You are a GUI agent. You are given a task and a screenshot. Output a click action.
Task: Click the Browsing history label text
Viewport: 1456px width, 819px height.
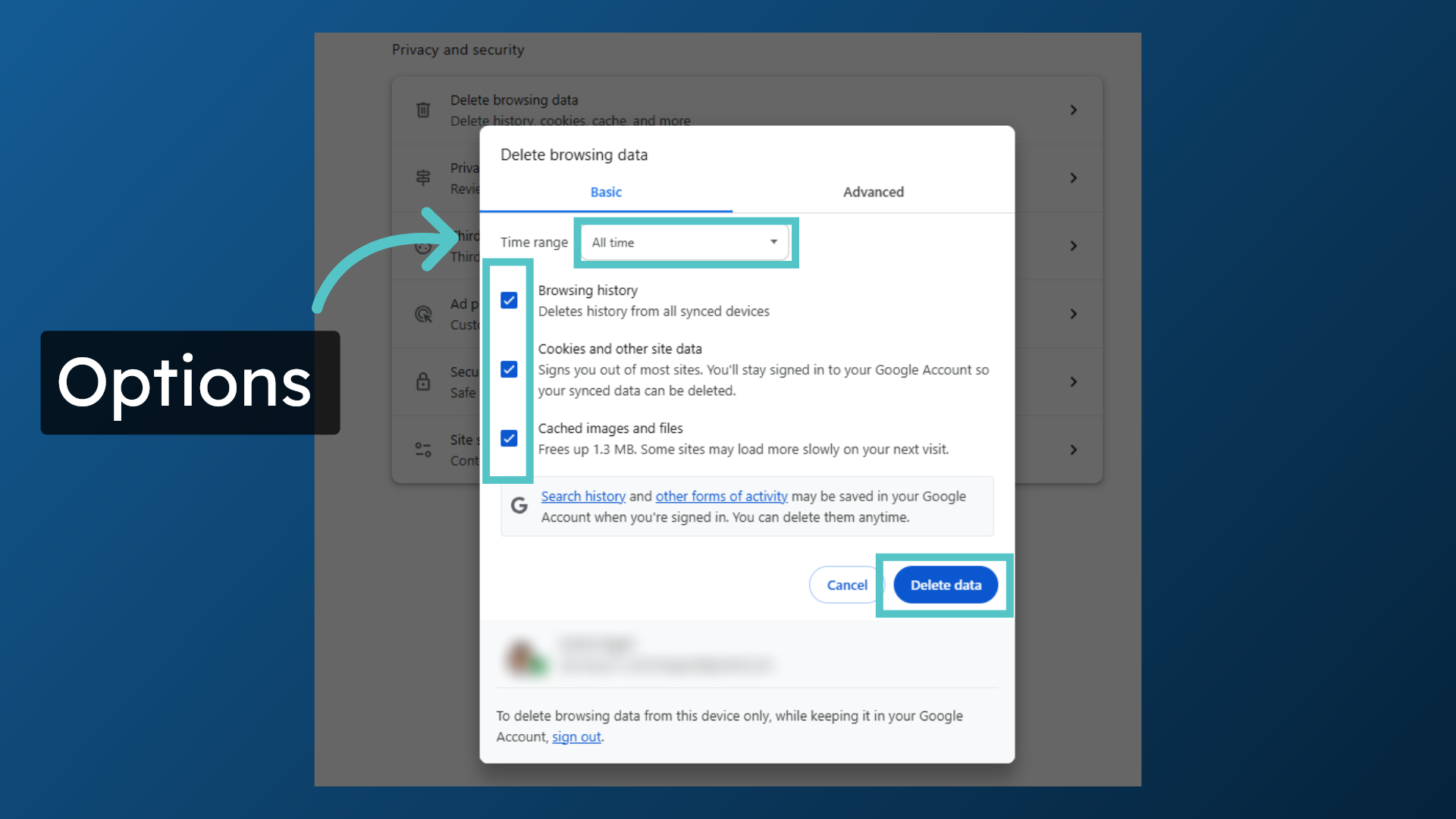click(x=588, y=290)
